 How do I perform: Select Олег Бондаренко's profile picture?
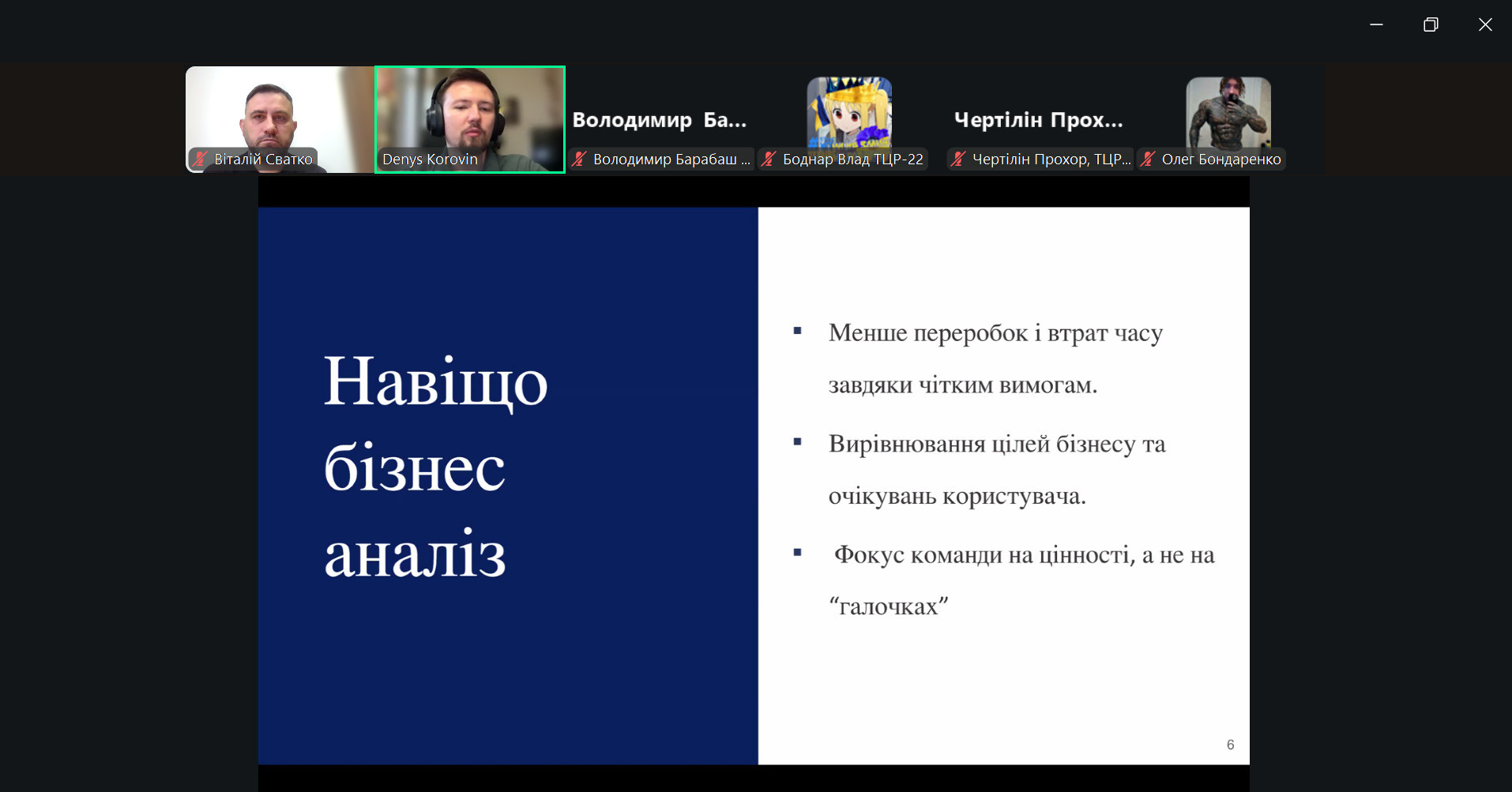coord(1228,111)
